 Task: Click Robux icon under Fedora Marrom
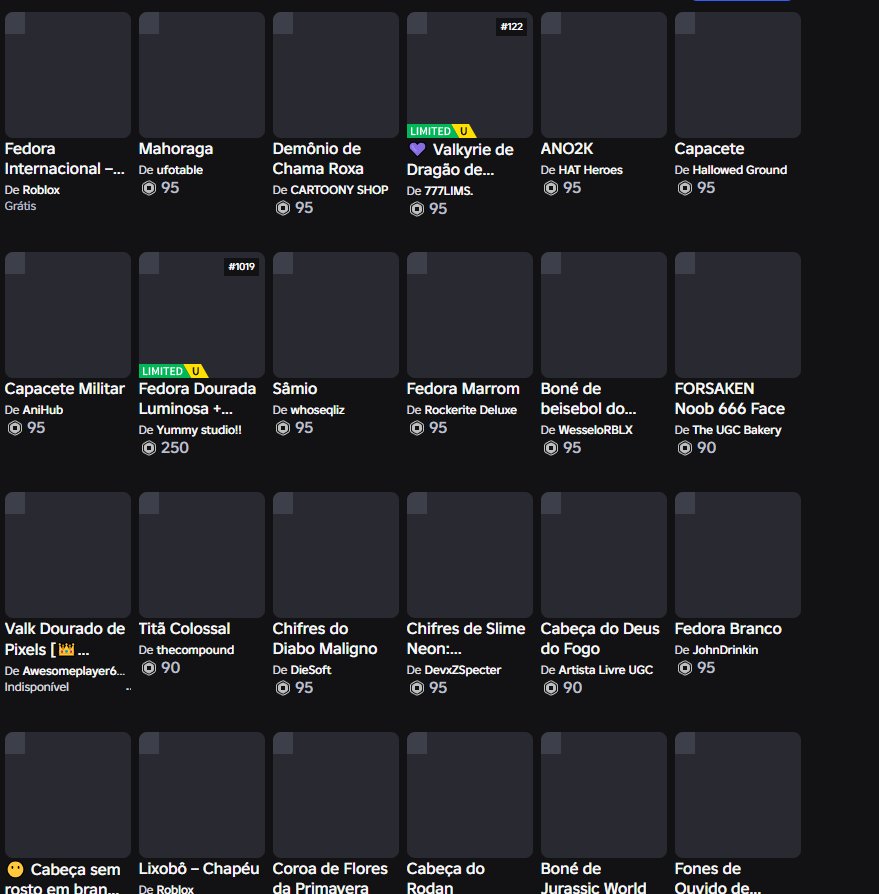tap(417, 428)
